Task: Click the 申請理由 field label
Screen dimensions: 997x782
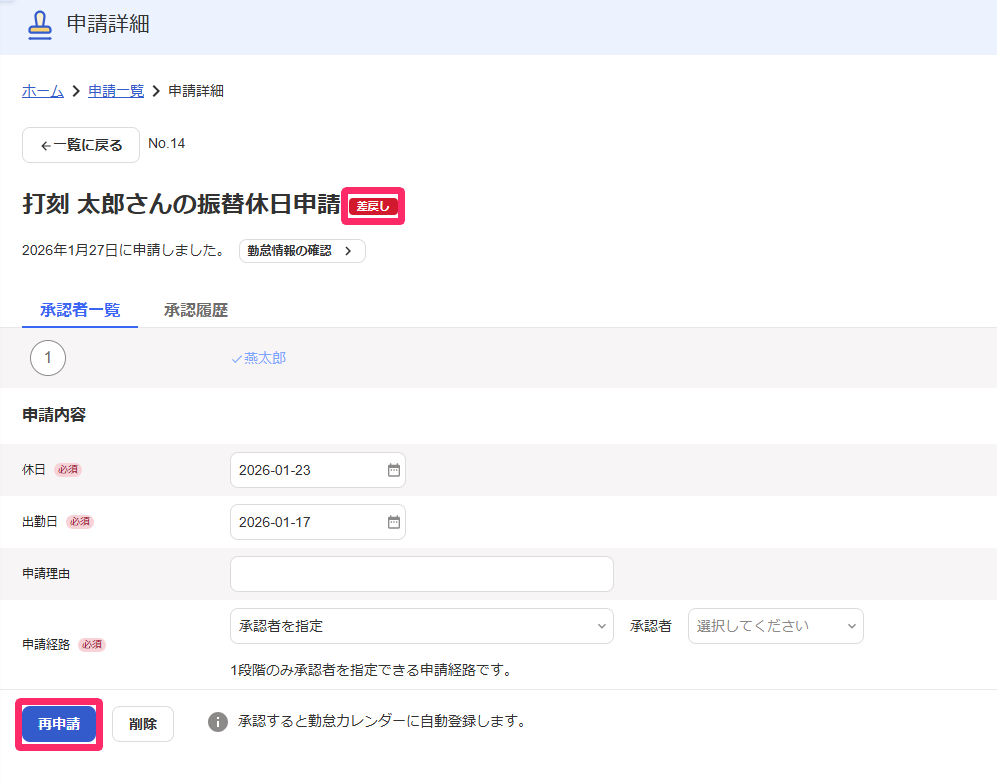Action: point(46,574)
